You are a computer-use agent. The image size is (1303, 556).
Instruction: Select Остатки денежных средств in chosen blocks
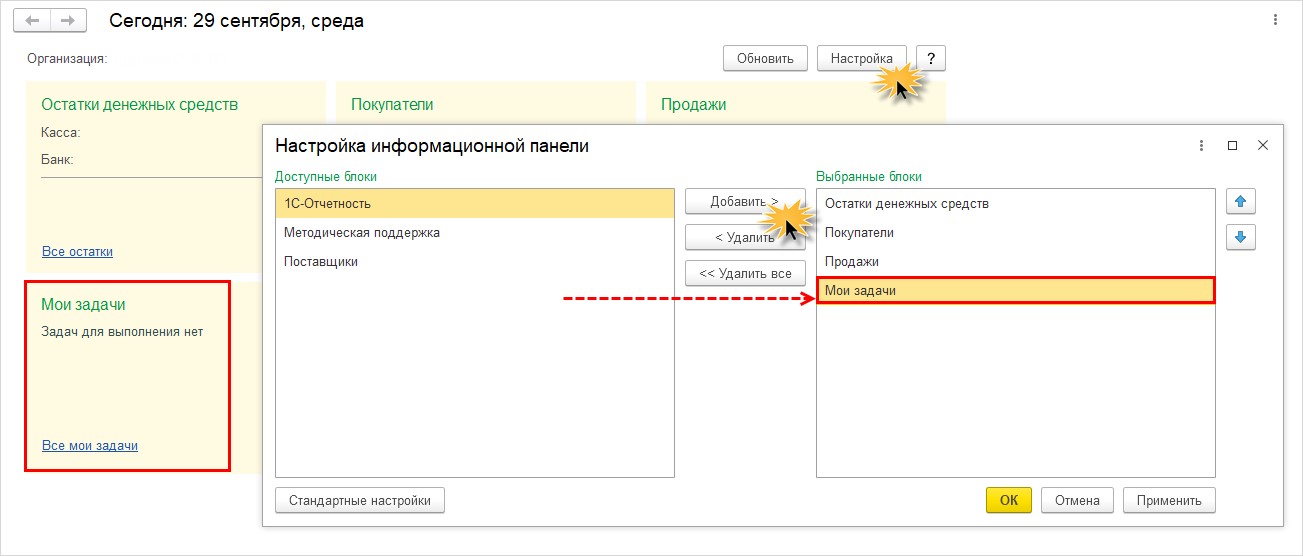1016,204
